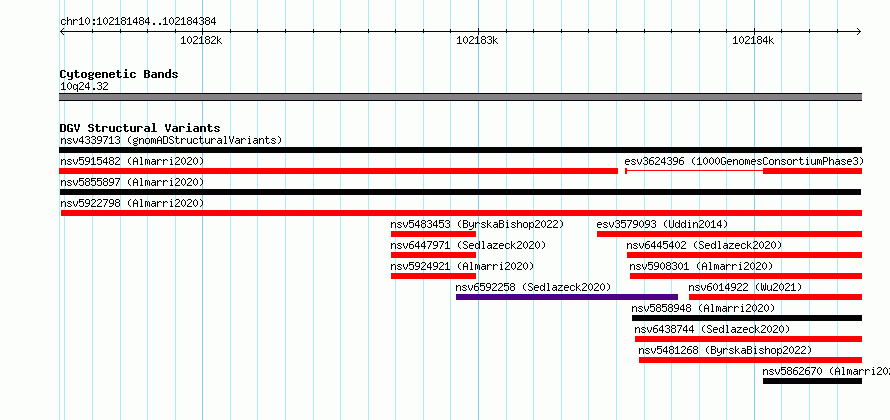890x420 pixels.
Task: Click the red bar under nsv6438744
Action: [x=749, y=339]
